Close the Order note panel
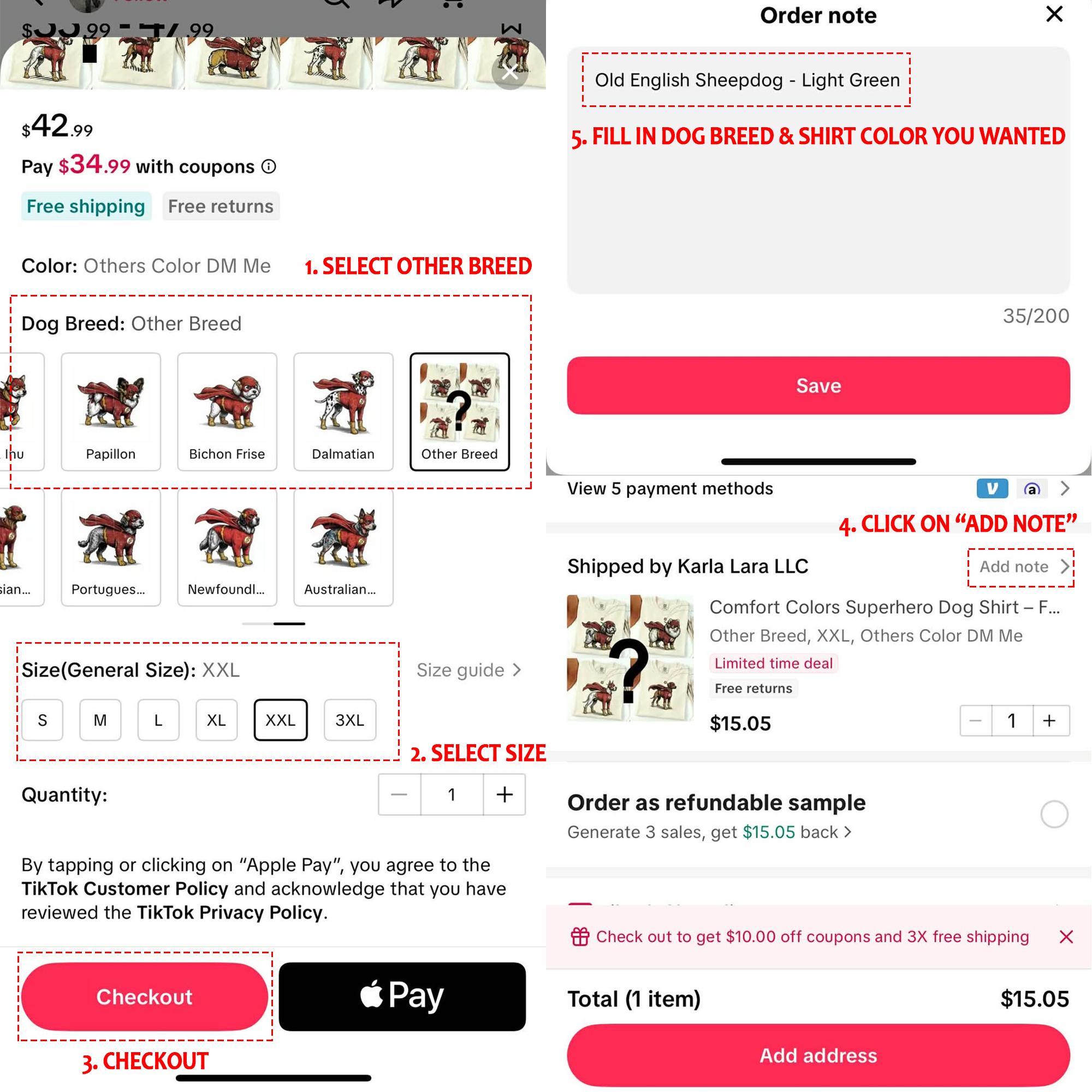Screen dimensions: 1092x1092 1054,14
